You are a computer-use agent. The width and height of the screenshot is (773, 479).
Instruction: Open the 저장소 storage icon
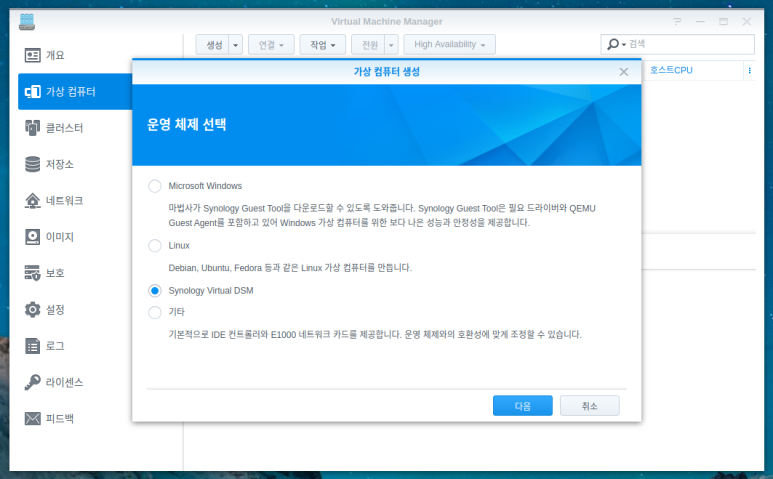pyautogui.click(x=33, y=164)
